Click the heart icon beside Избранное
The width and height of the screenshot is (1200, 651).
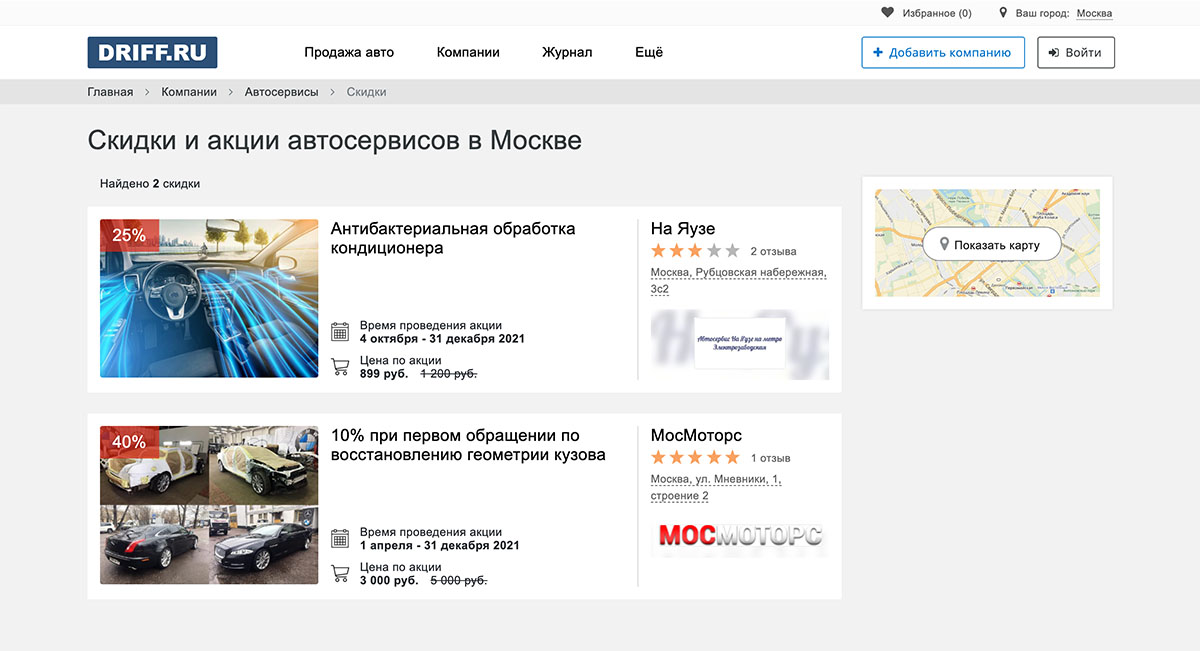pos(887,13)
